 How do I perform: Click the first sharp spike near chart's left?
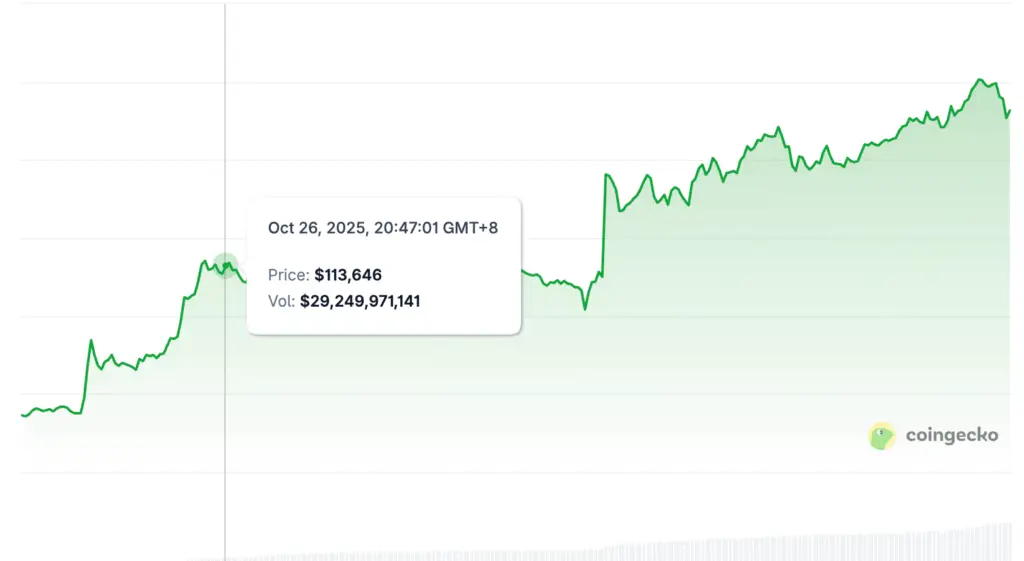coord(91,341)
